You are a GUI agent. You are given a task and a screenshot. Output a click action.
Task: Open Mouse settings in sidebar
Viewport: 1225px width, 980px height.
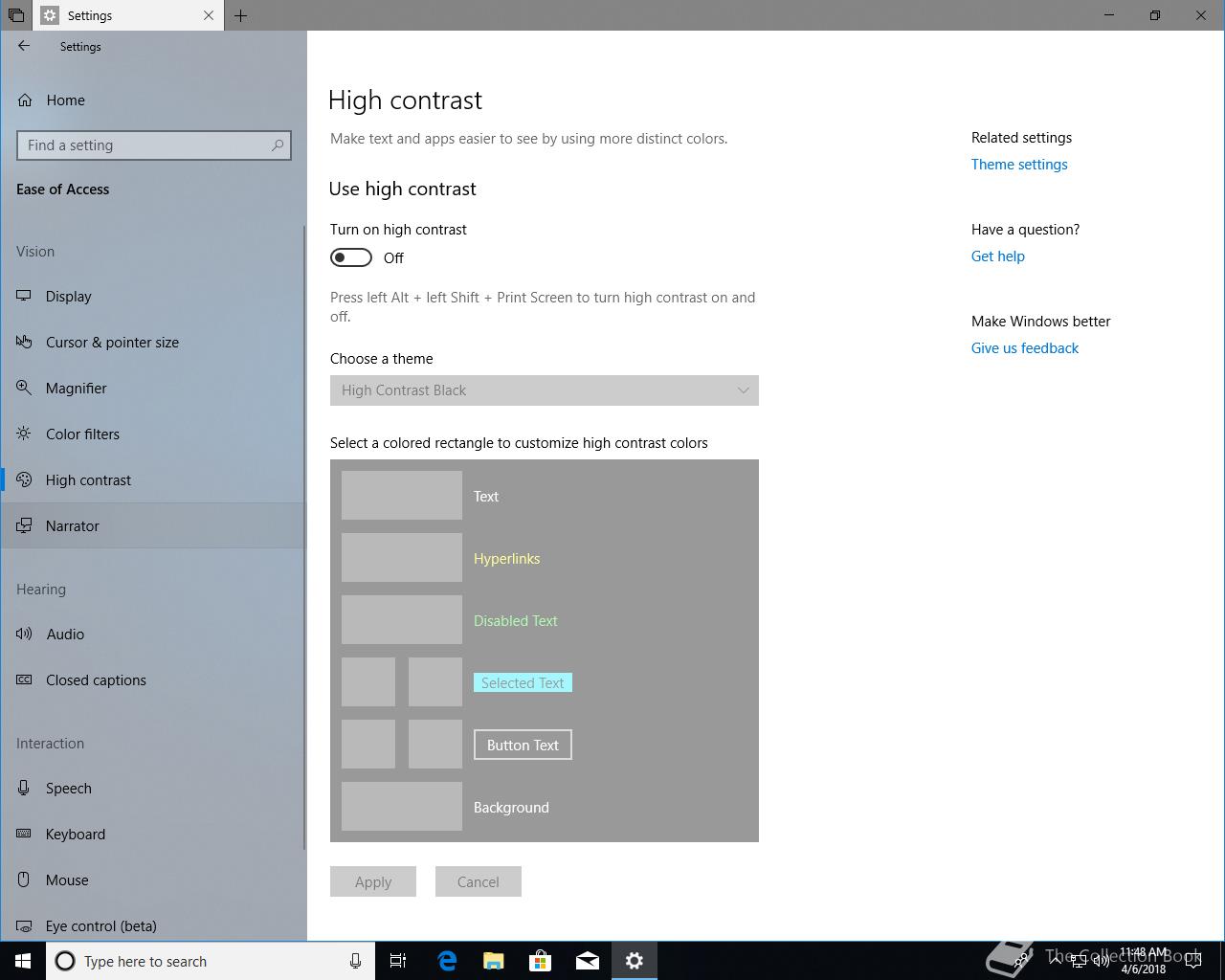click(153, 880)
